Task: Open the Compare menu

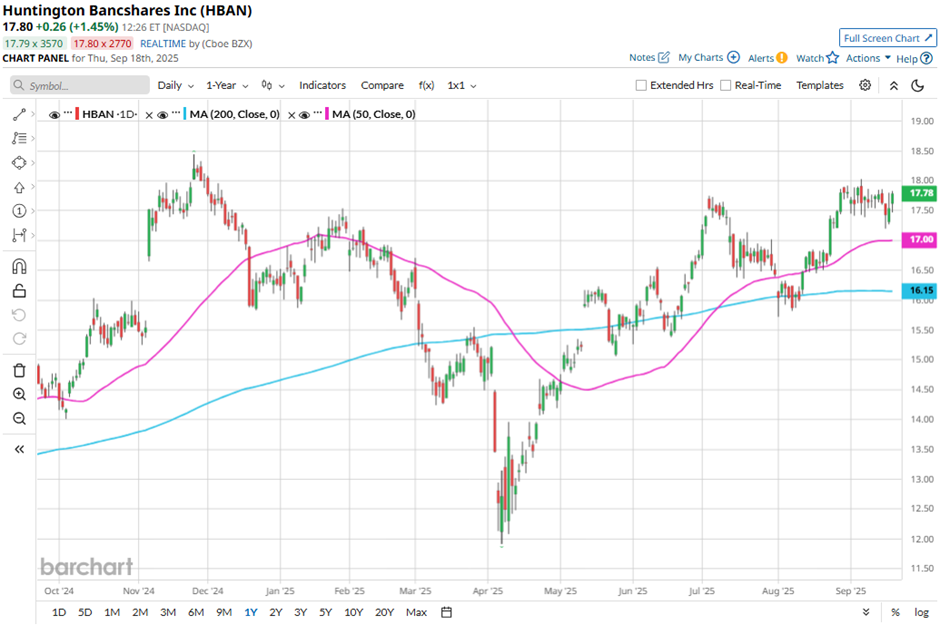Action: [382, 86]
